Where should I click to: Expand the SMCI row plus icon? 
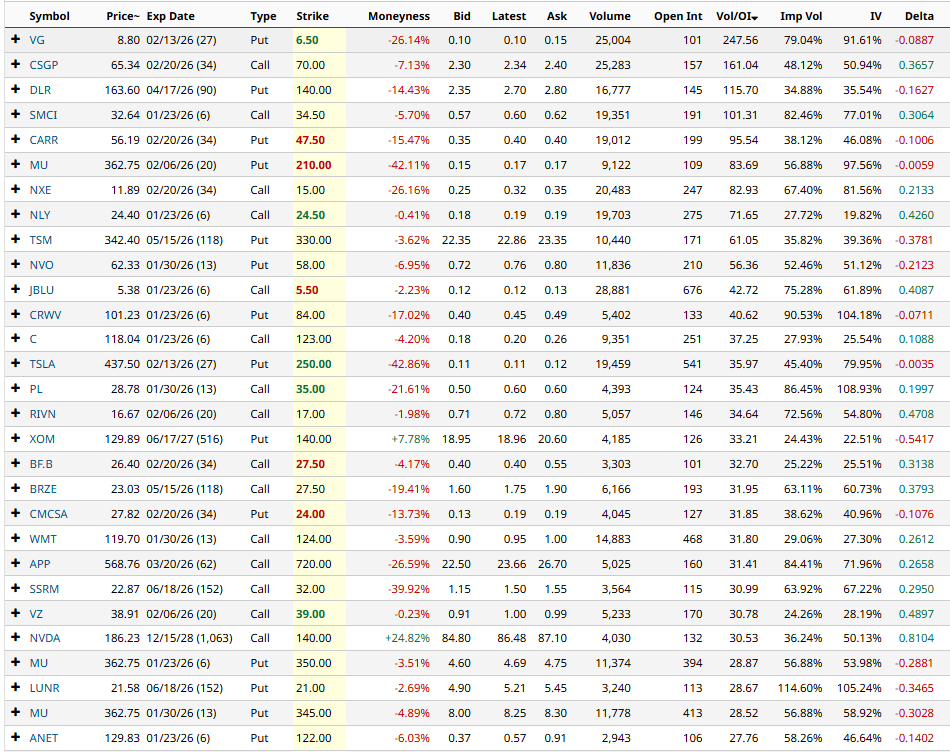pos(16,114)
